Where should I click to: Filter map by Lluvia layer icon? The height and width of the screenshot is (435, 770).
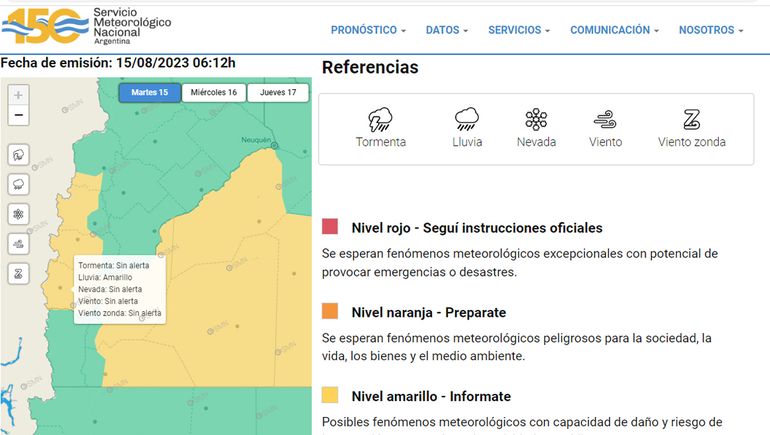pos(18,185)
